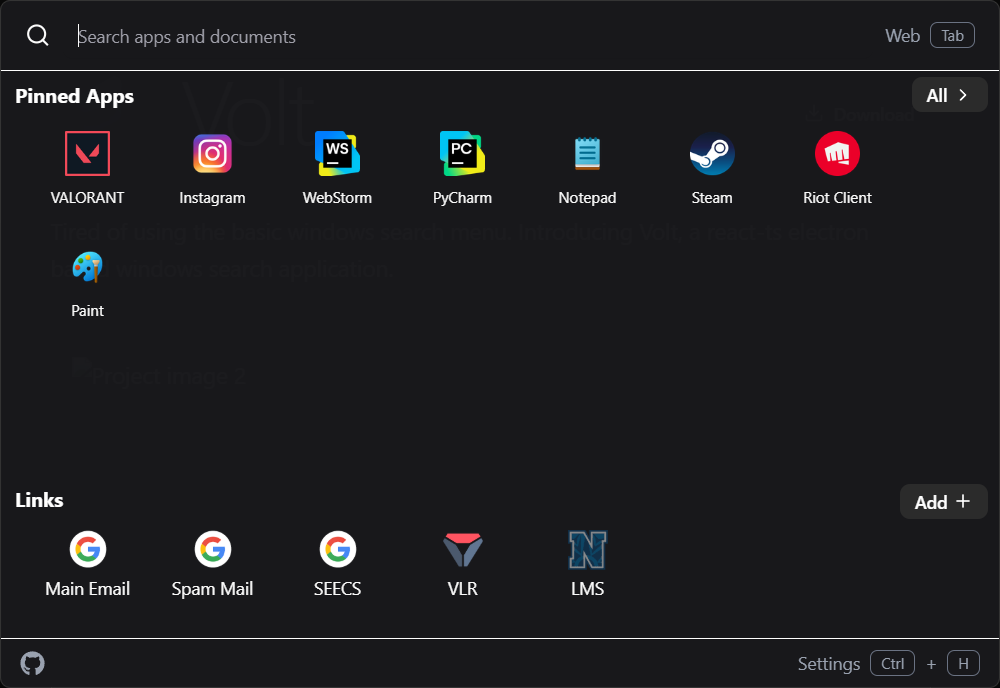Open the Main Email link
The image size is (1000, 688).
pos(87,550)
